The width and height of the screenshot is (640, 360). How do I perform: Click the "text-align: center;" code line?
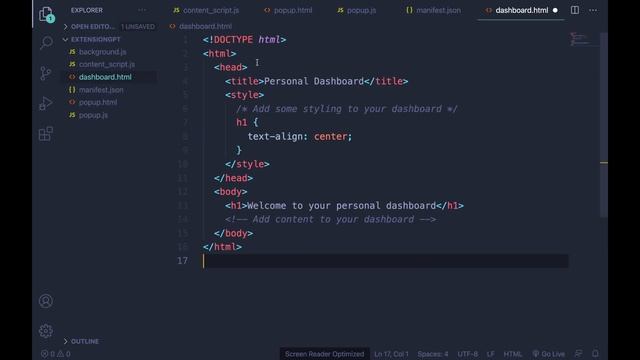pos(300,136)
